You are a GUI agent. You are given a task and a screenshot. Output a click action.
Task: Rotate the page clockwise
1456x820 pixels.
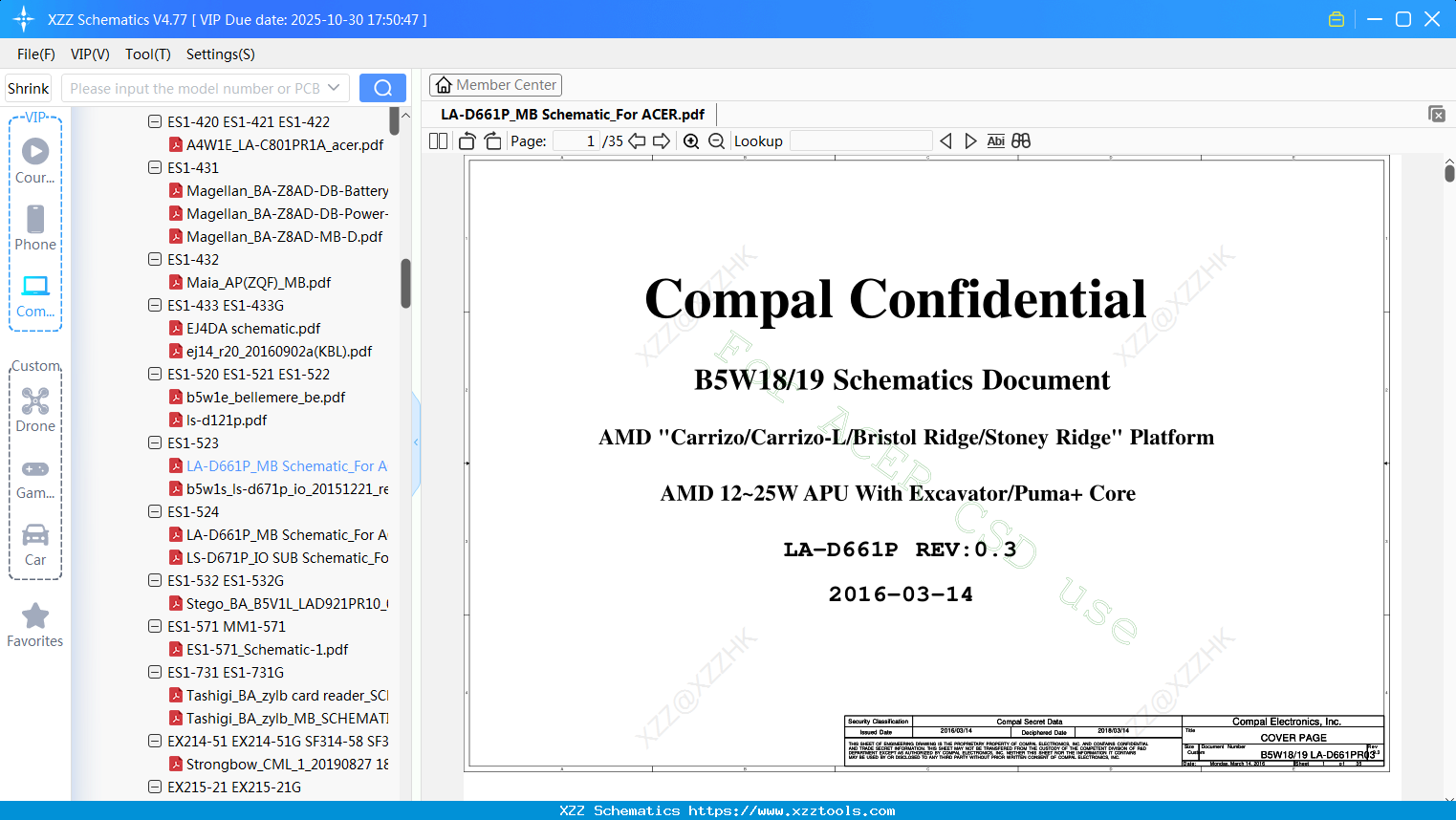[492, 141]
